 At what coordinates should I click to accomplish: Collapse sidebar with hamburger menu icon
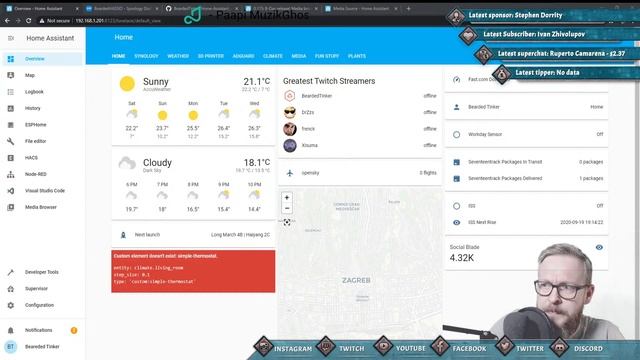[x=11, y=38]
